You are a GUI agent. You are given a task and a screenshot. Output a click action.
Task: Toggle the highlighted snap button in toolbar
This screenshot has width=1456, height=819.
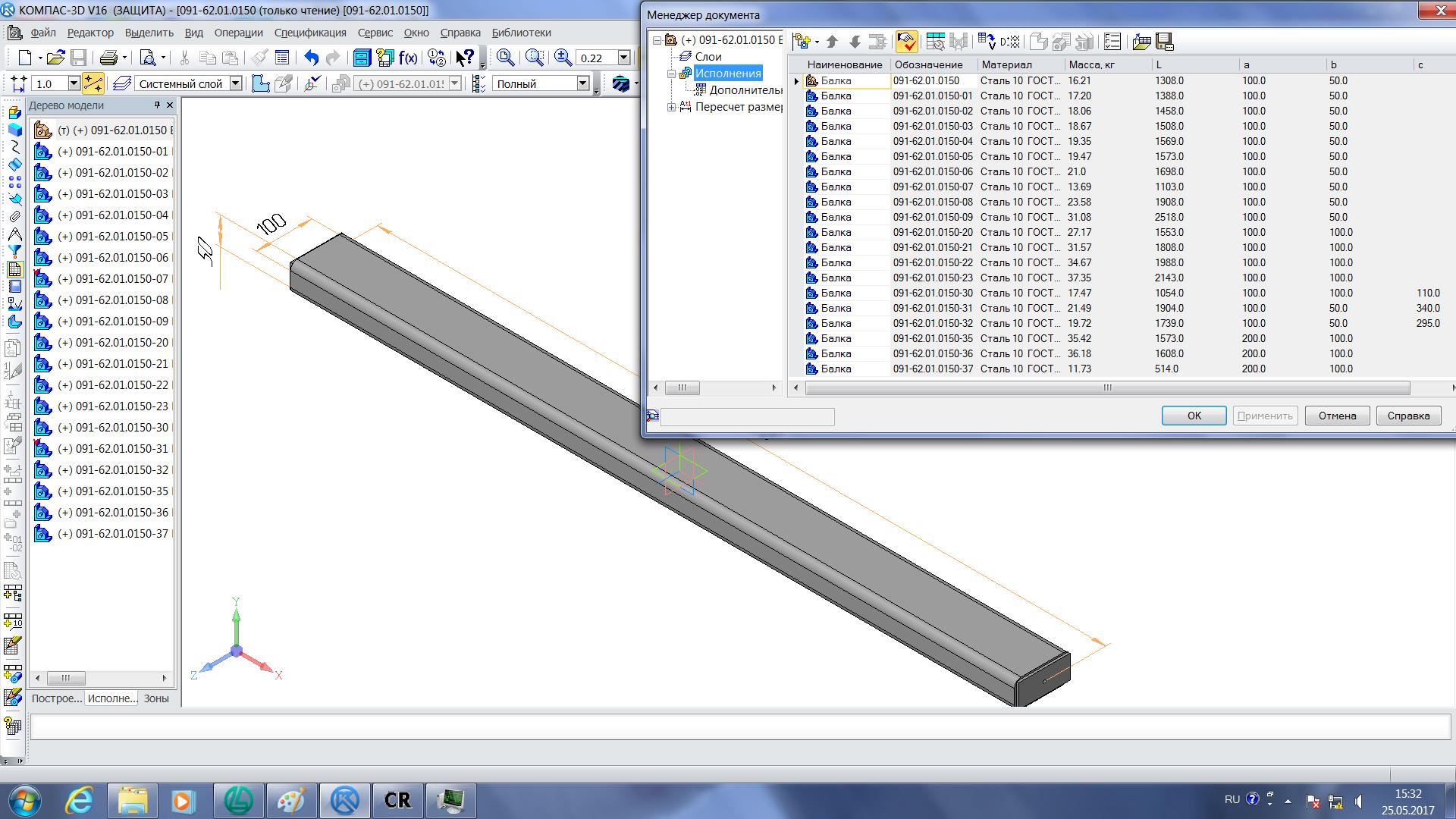(93, 83)
